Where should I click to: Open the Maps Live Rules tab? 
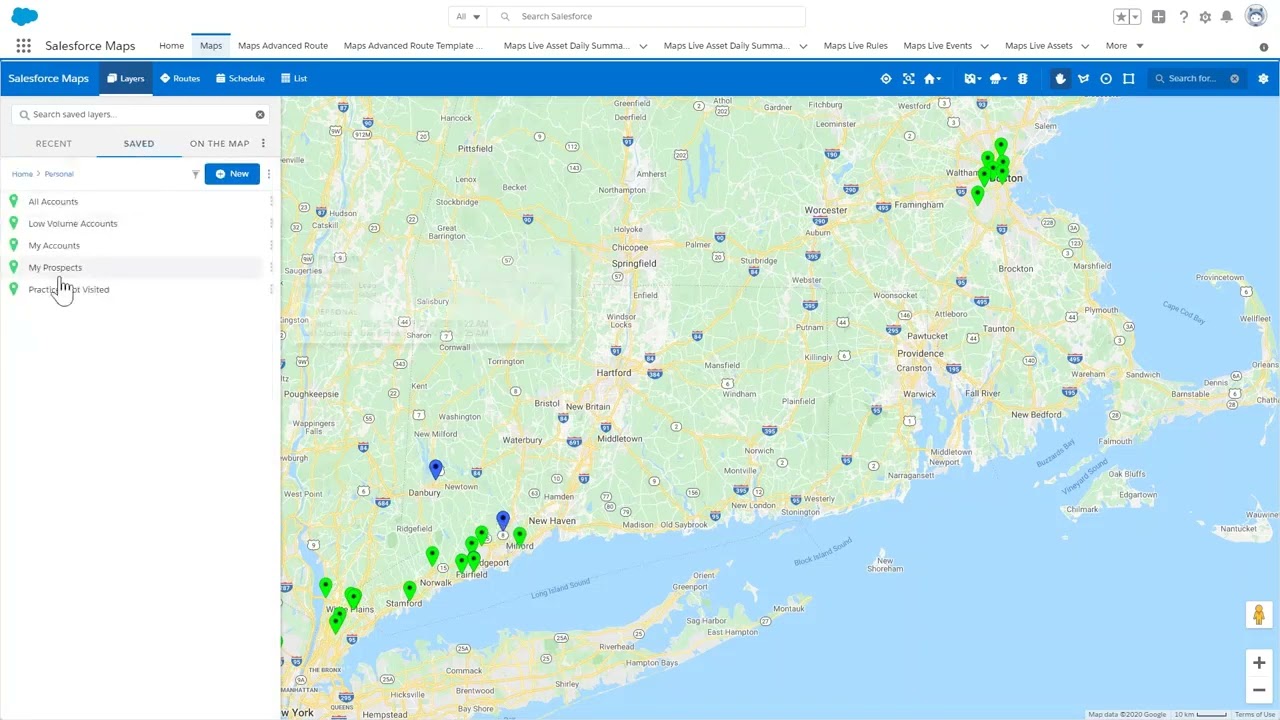tap(856, 46)
